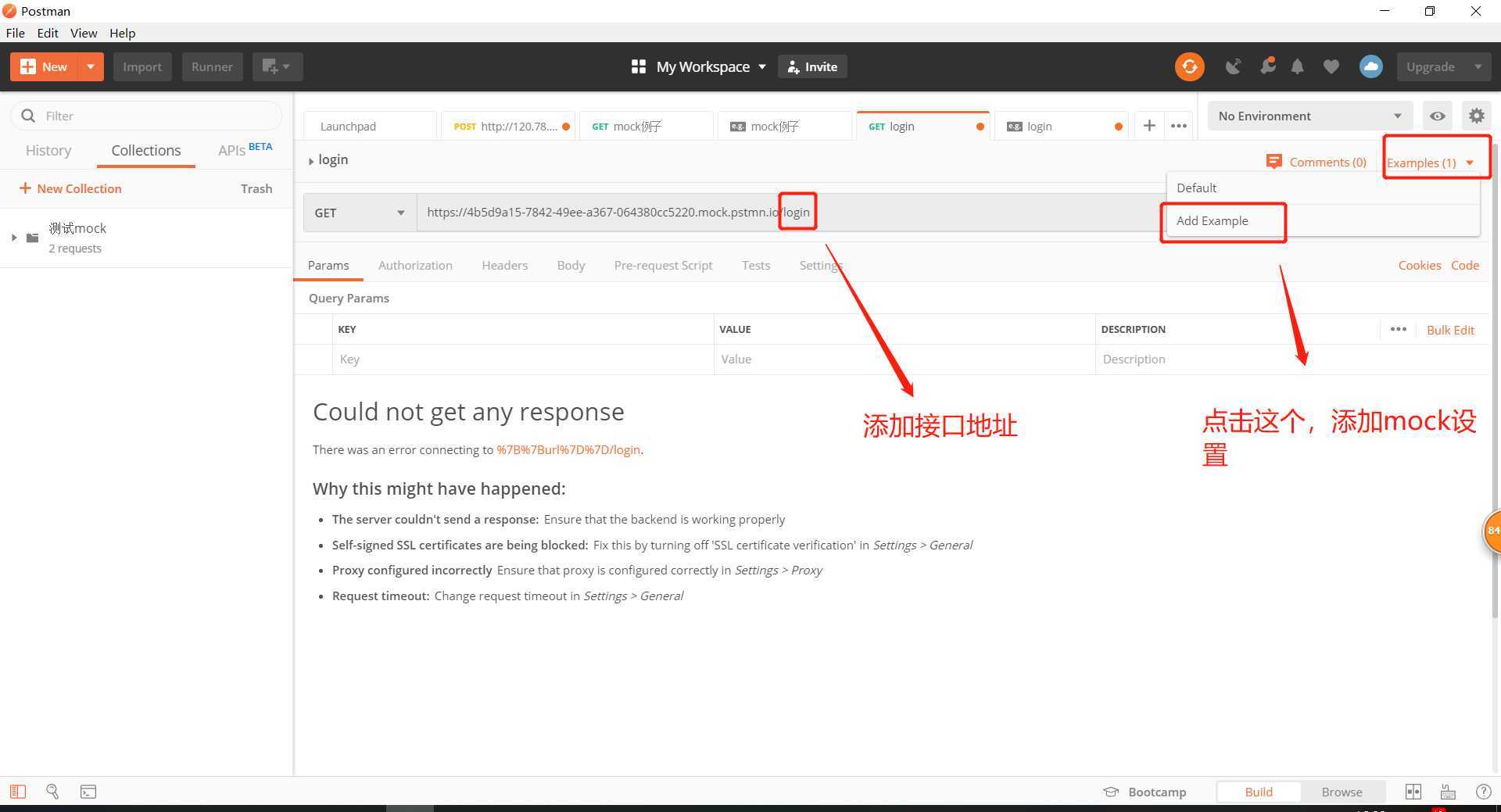Image resolution: width=1501 pixels, height=812 pixels.
Task: Open query params three-dots options
Action: tap(1399, 329)
